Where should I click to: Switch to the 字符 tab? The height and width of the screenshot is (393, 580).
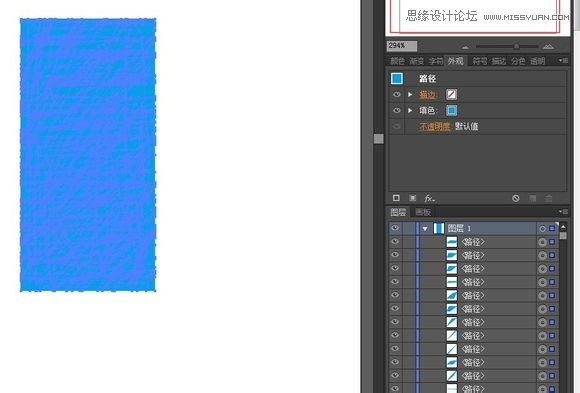click(x=436, y=61)
